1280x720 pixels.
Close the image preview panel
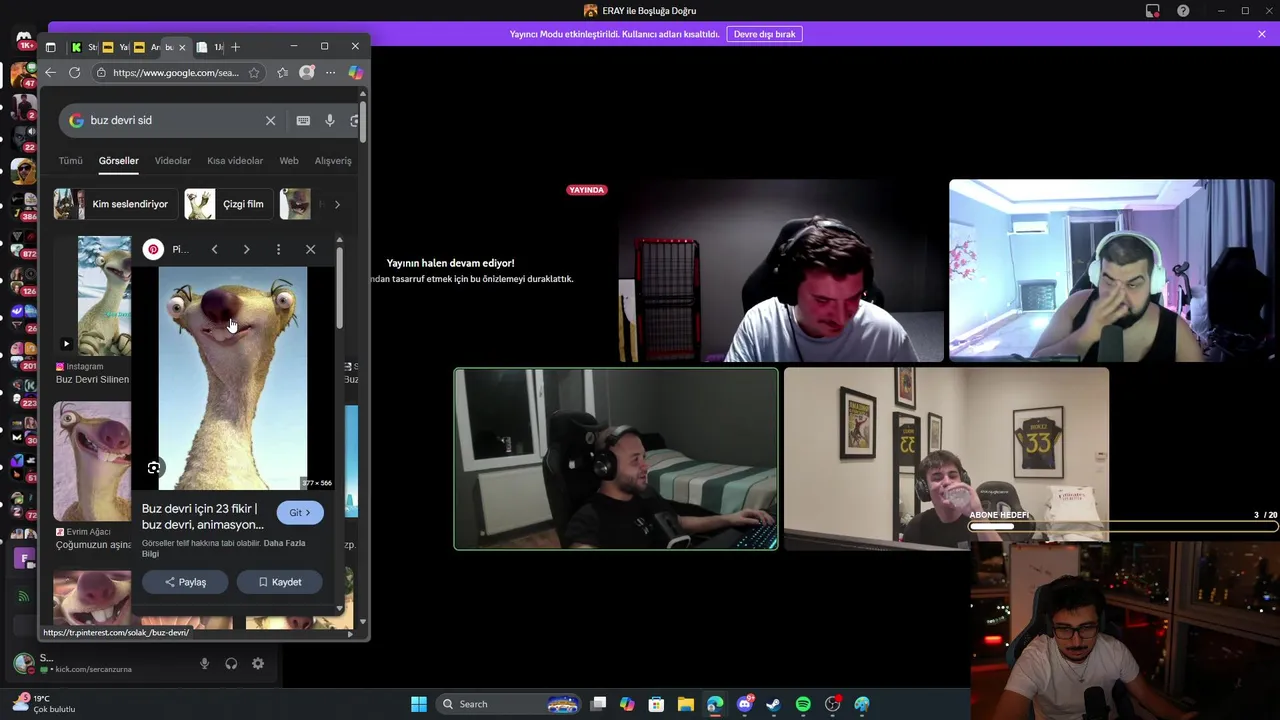(310, 249)
